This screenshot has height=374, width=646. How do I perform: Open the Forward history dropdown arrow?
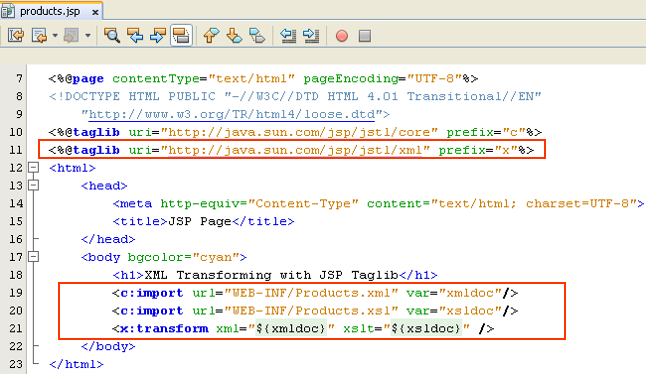[x=87, y=36]
